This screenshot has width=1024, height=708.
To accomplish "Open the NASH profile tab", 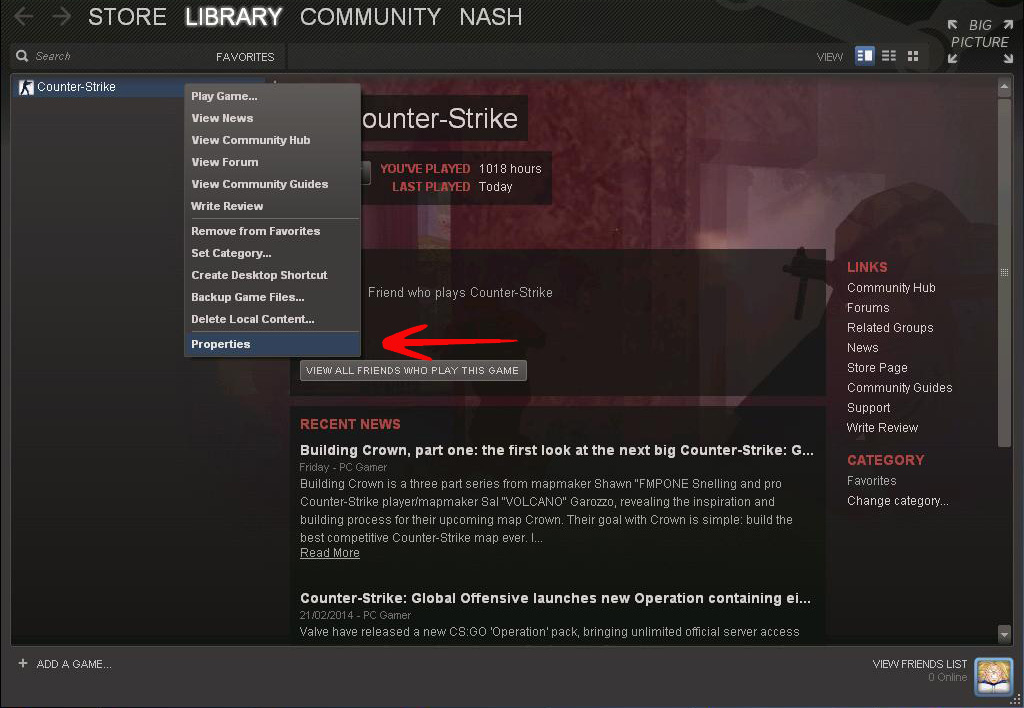I will (490, 16).
